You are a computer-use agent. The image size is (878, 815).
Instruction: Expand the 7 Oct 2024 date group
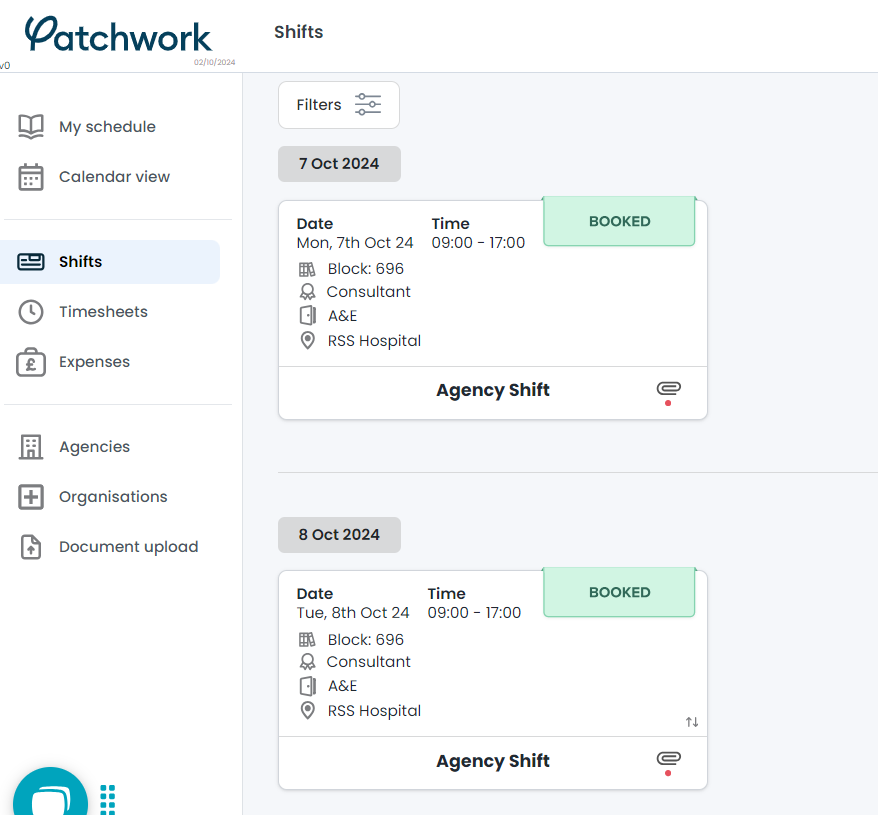click(x=339, y=163)
